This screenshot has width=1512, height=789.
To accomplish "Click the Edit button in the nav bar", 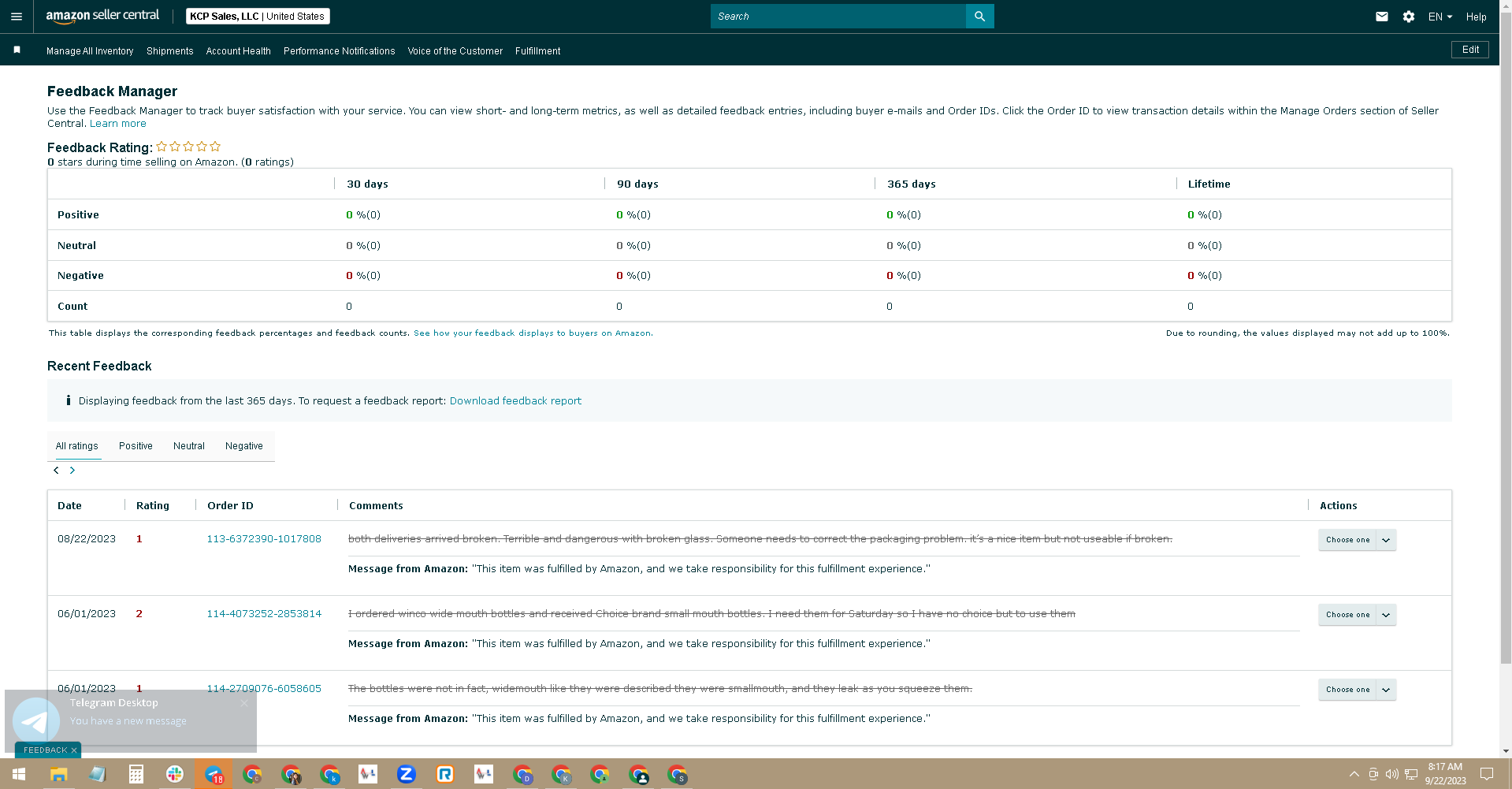I will click(1470, 50).
